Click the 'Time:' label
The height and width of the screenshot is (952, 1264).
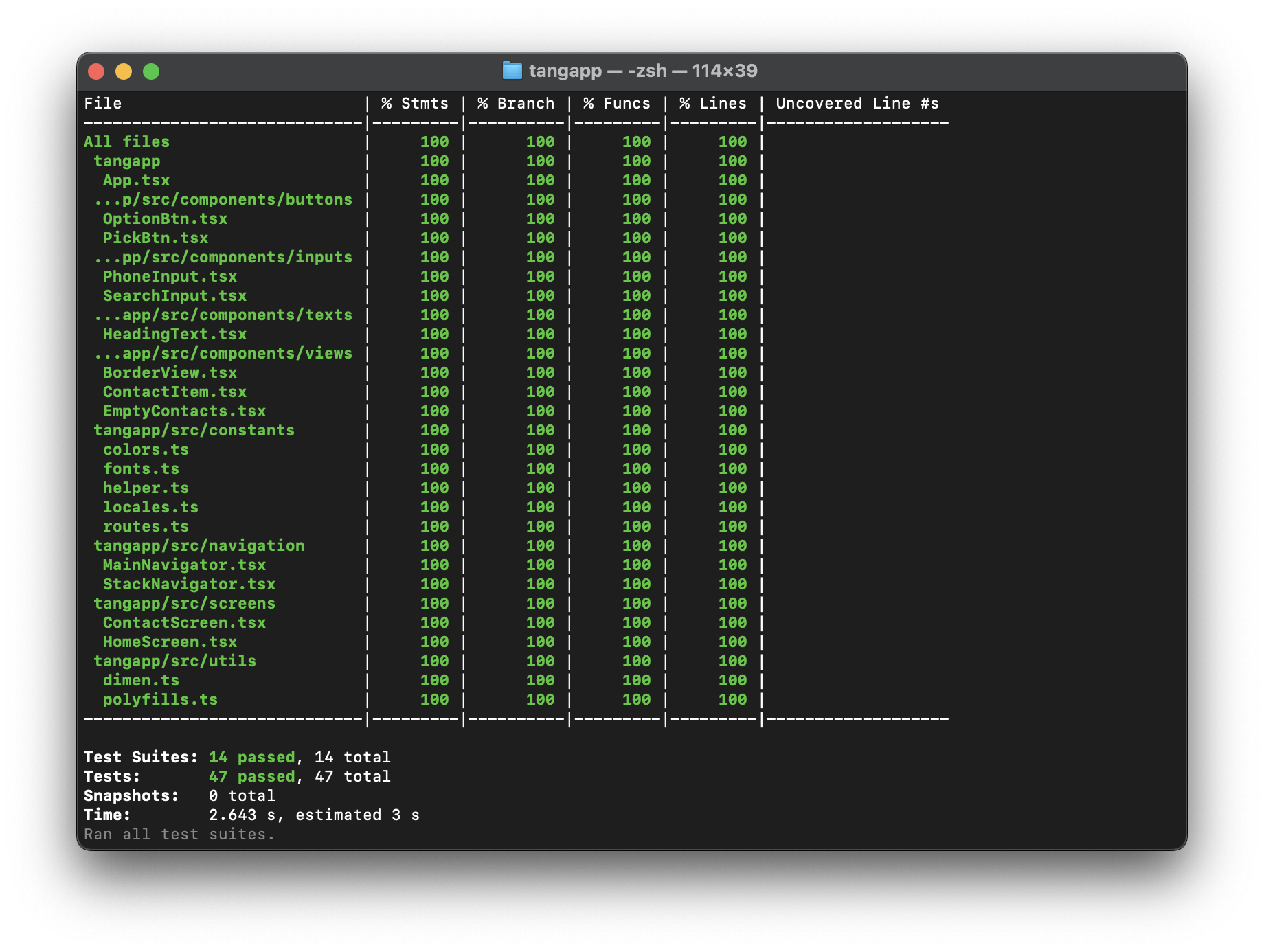[107, 815]
